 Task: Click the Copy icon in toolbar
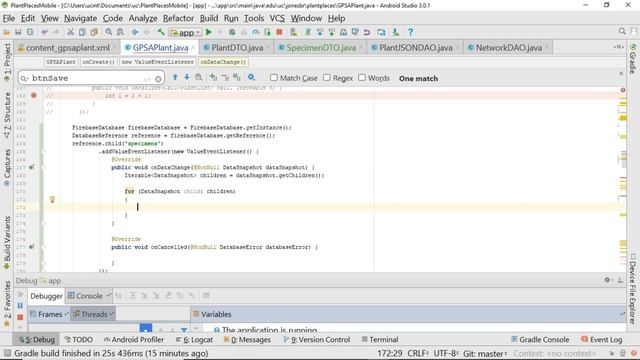(82, 32)
